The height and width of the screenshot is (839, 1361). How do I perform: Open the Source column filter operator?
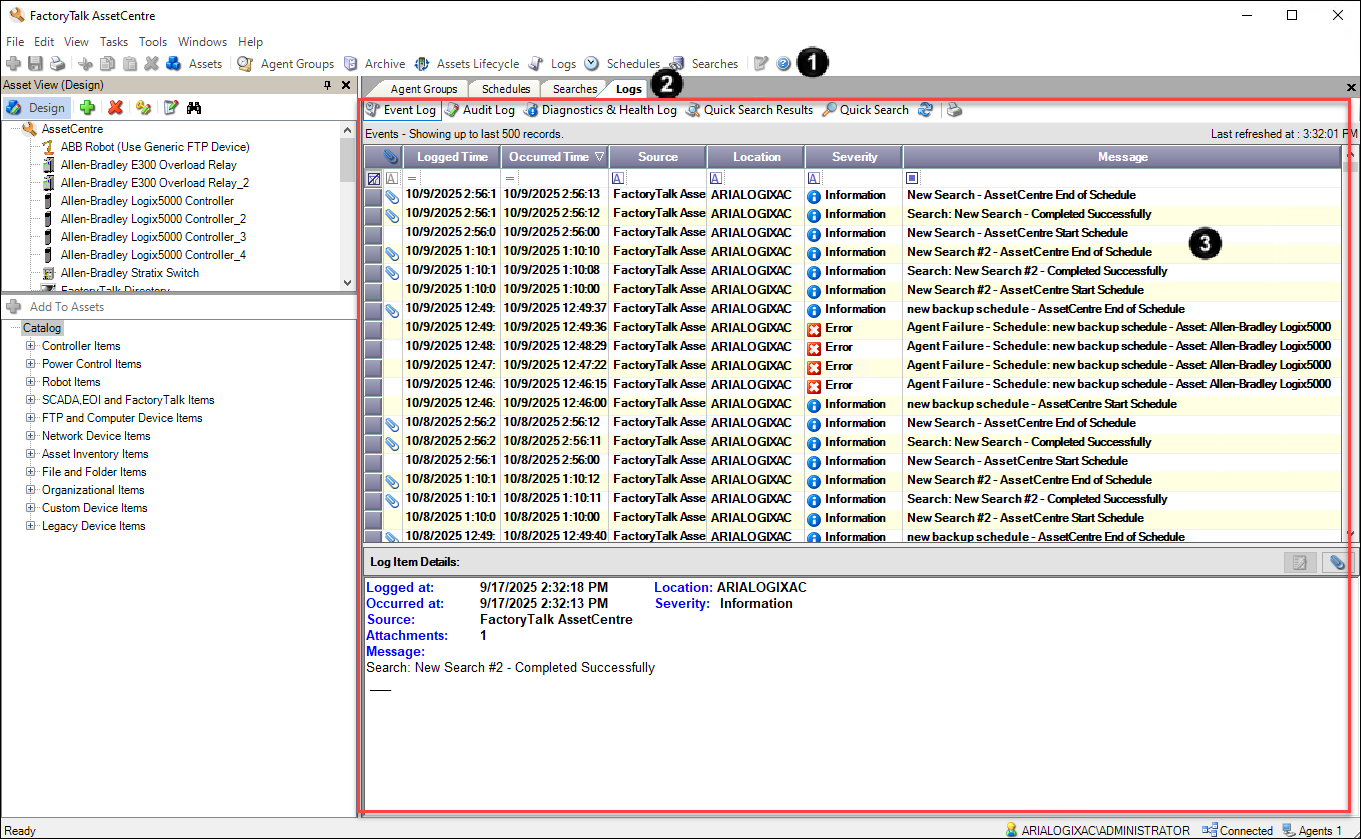tap(618, 178)
